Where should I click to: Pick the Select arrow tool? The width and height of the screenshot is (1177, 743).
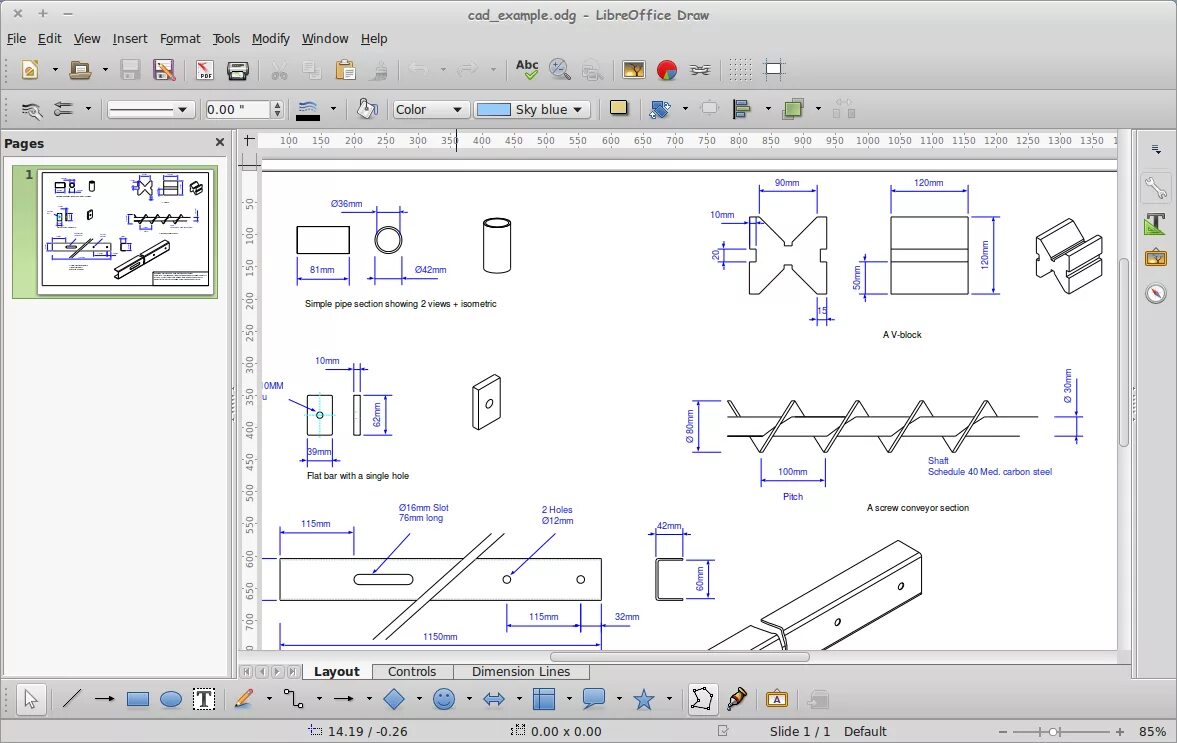[31, 699]
